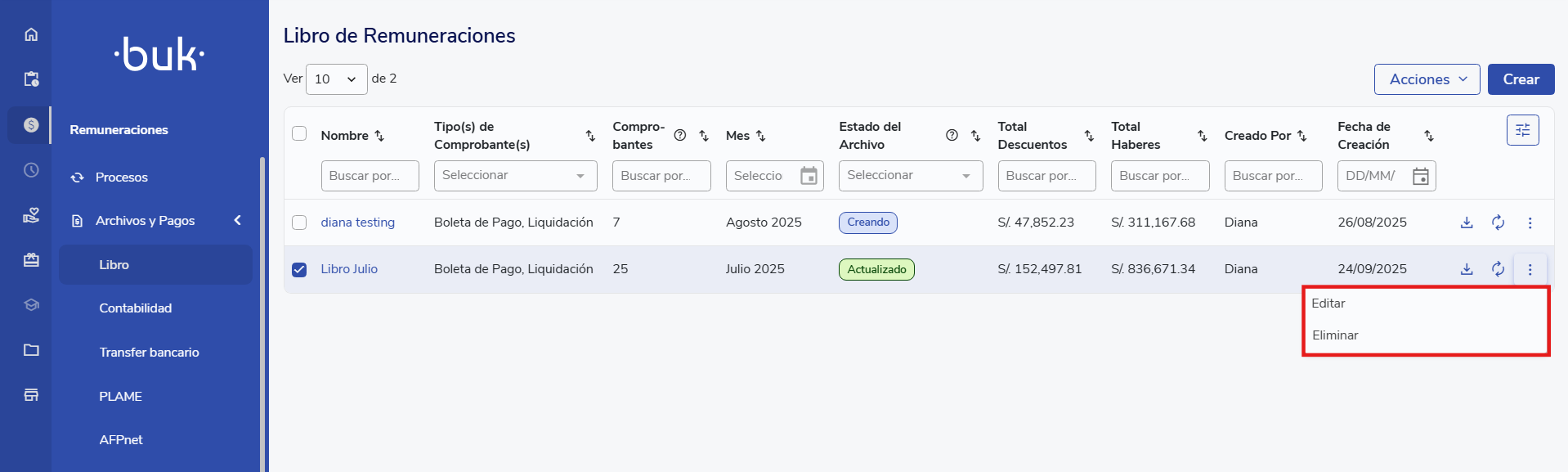The image size is (1568, 472).
Task: Open the Acciones dropdown
Action: click(1427, 79)
